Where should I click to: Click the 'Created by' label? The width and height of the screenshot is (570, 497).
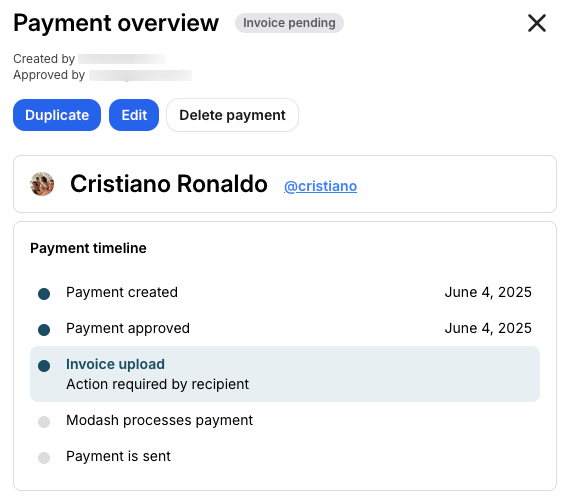44,59
